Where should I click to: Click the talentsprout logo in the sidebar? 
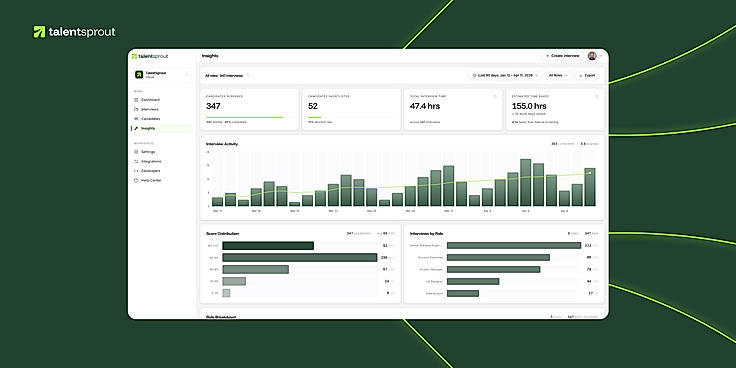[x=150, y=56]
